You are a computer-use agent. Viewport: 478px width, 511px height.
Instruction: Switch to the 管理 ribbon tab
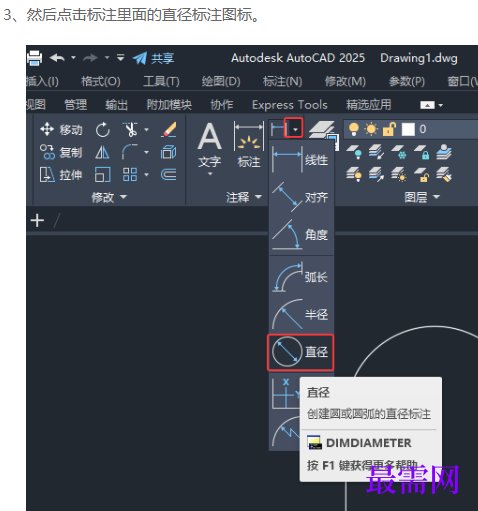click(x=75, y=105)
